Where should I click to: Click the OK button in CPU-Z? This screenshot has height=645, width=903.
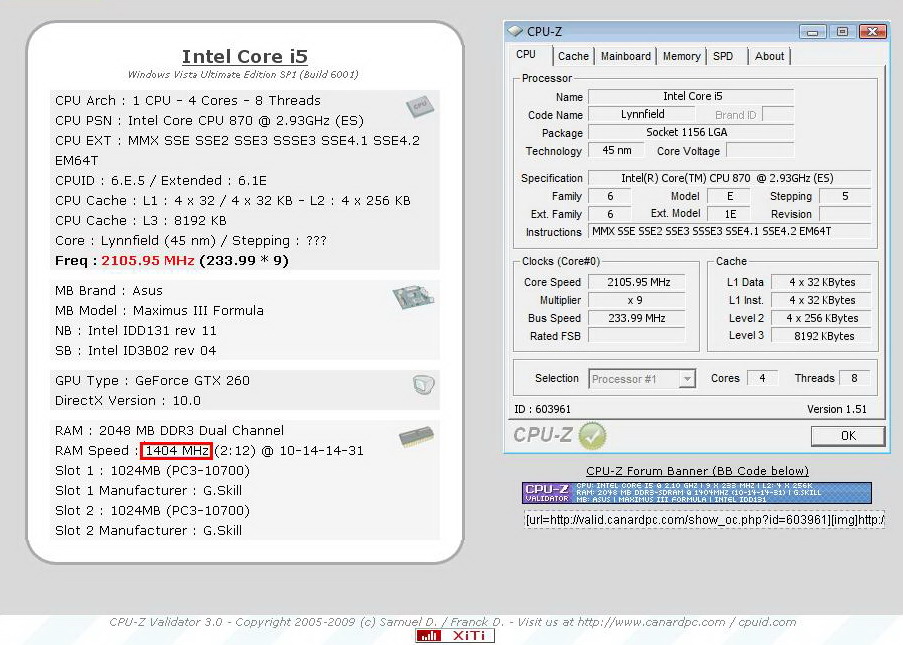pos(848,436)
